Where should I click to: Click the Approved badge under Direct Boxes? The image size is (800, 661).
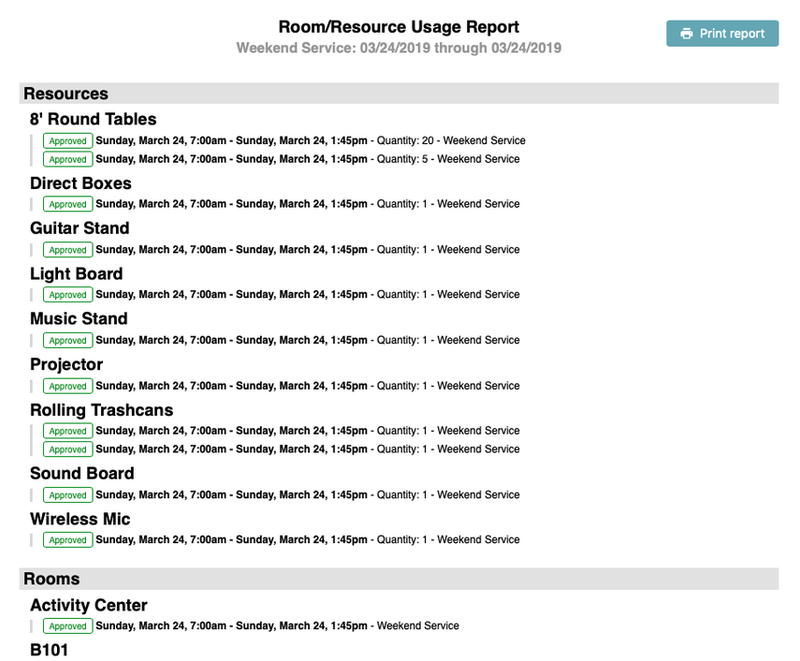click(67, 204)
